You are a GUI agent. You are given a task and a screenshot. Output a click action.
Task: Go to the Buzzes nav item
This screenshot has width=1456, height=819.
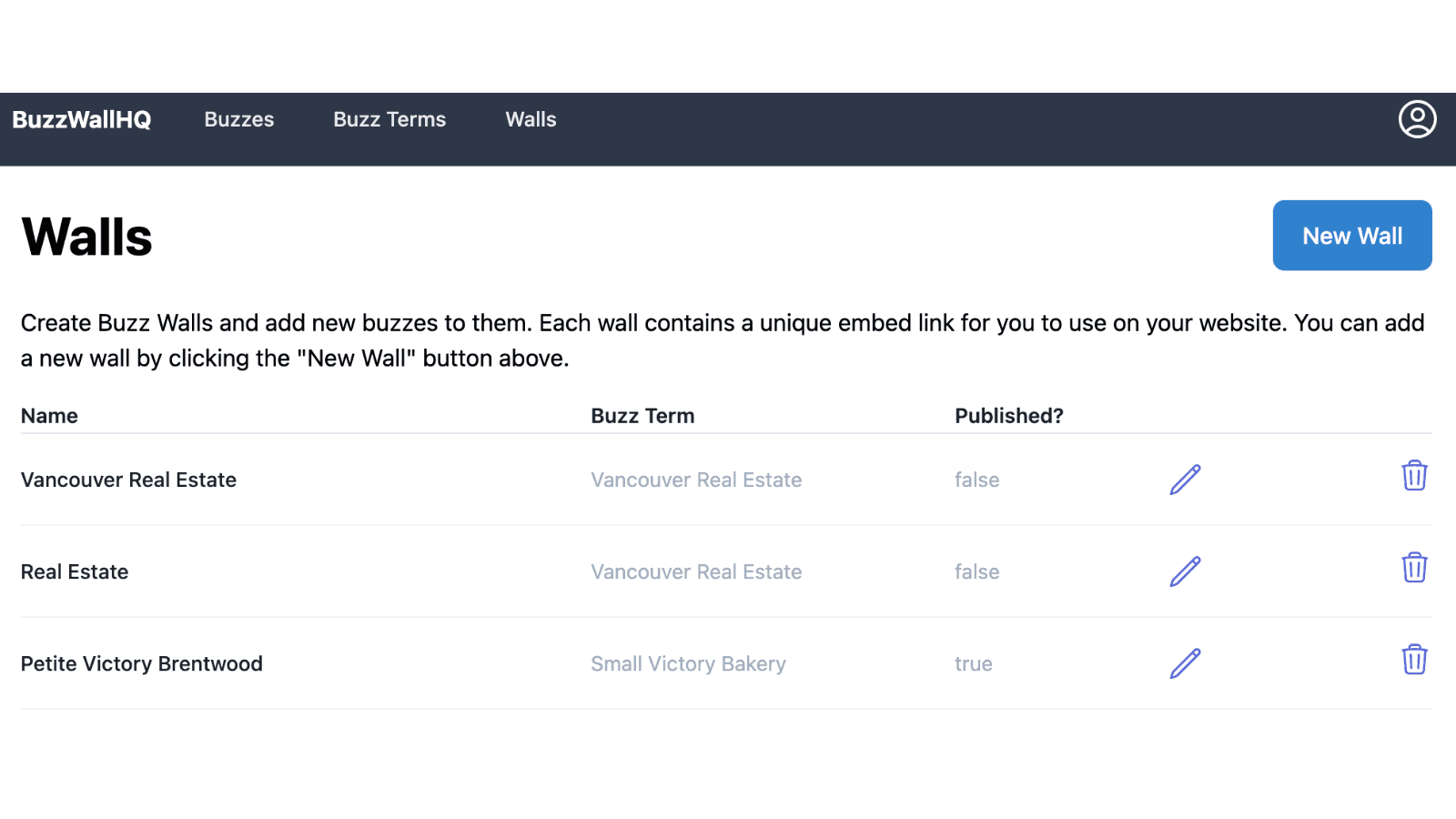pyautogui.click(x=239, y=119)
